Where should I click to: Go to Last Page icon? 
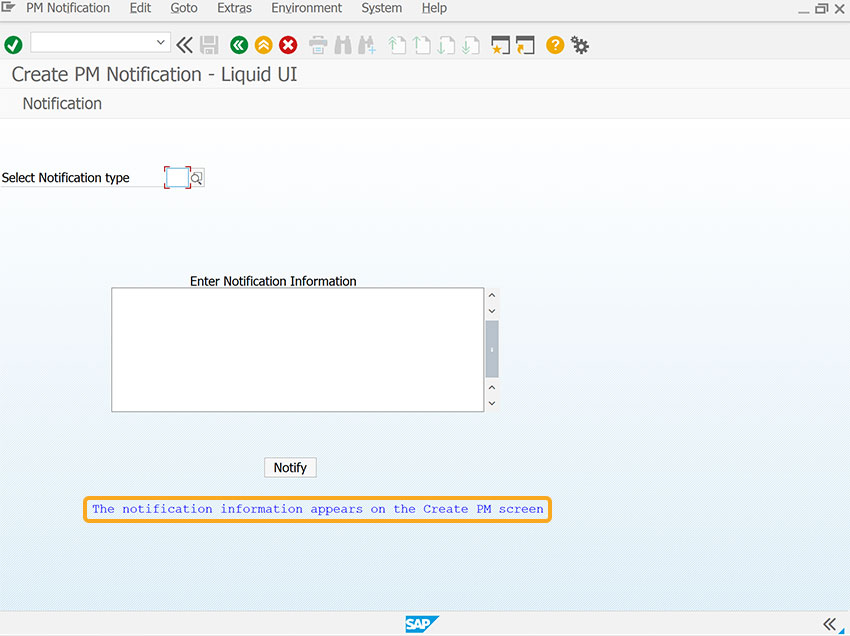pos(471,45)
